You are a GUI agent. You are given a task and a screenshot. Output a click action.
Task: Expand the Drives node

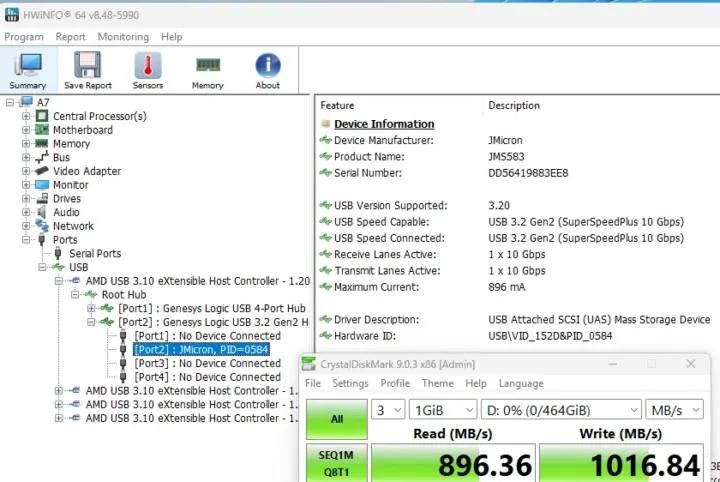(26, 198)
